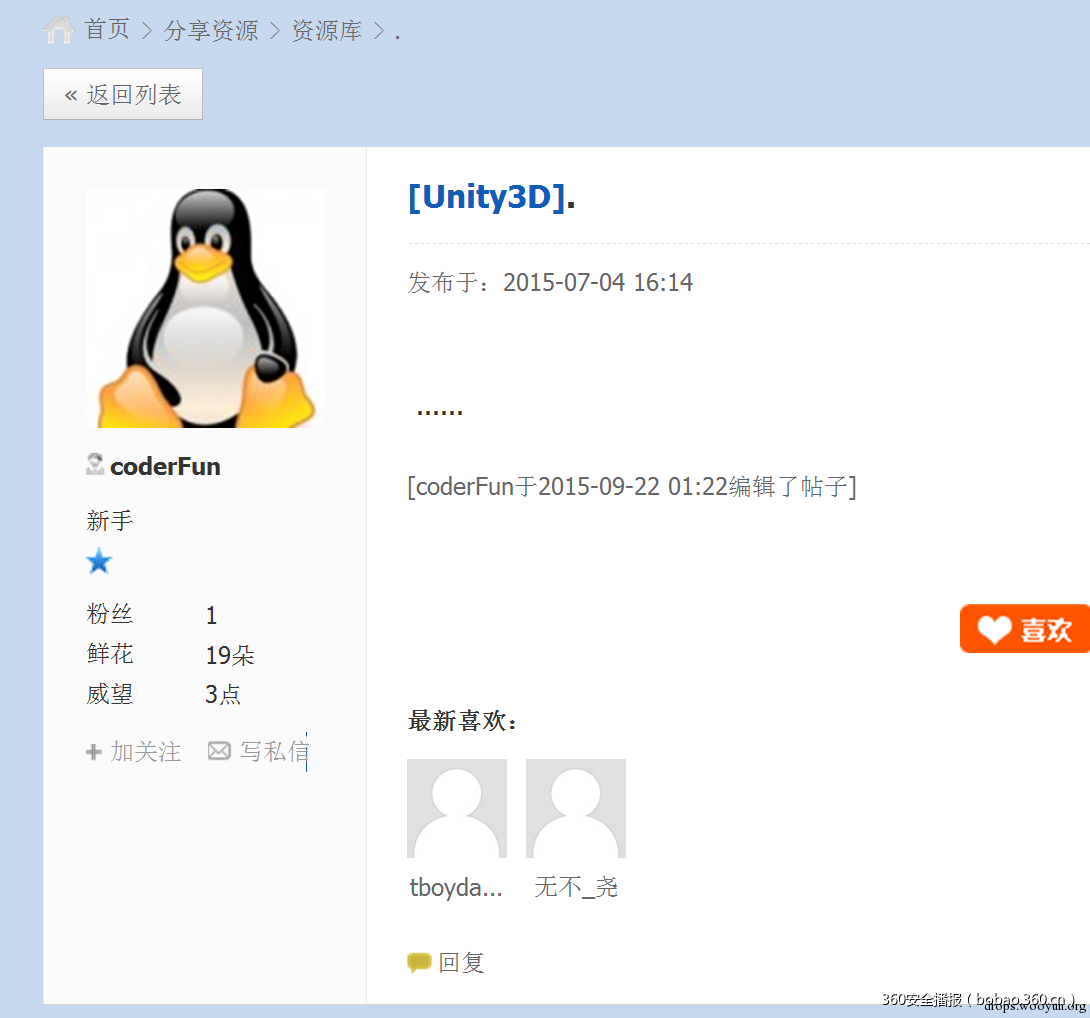Open 无不_尧 user avatar

coord(576,808)
